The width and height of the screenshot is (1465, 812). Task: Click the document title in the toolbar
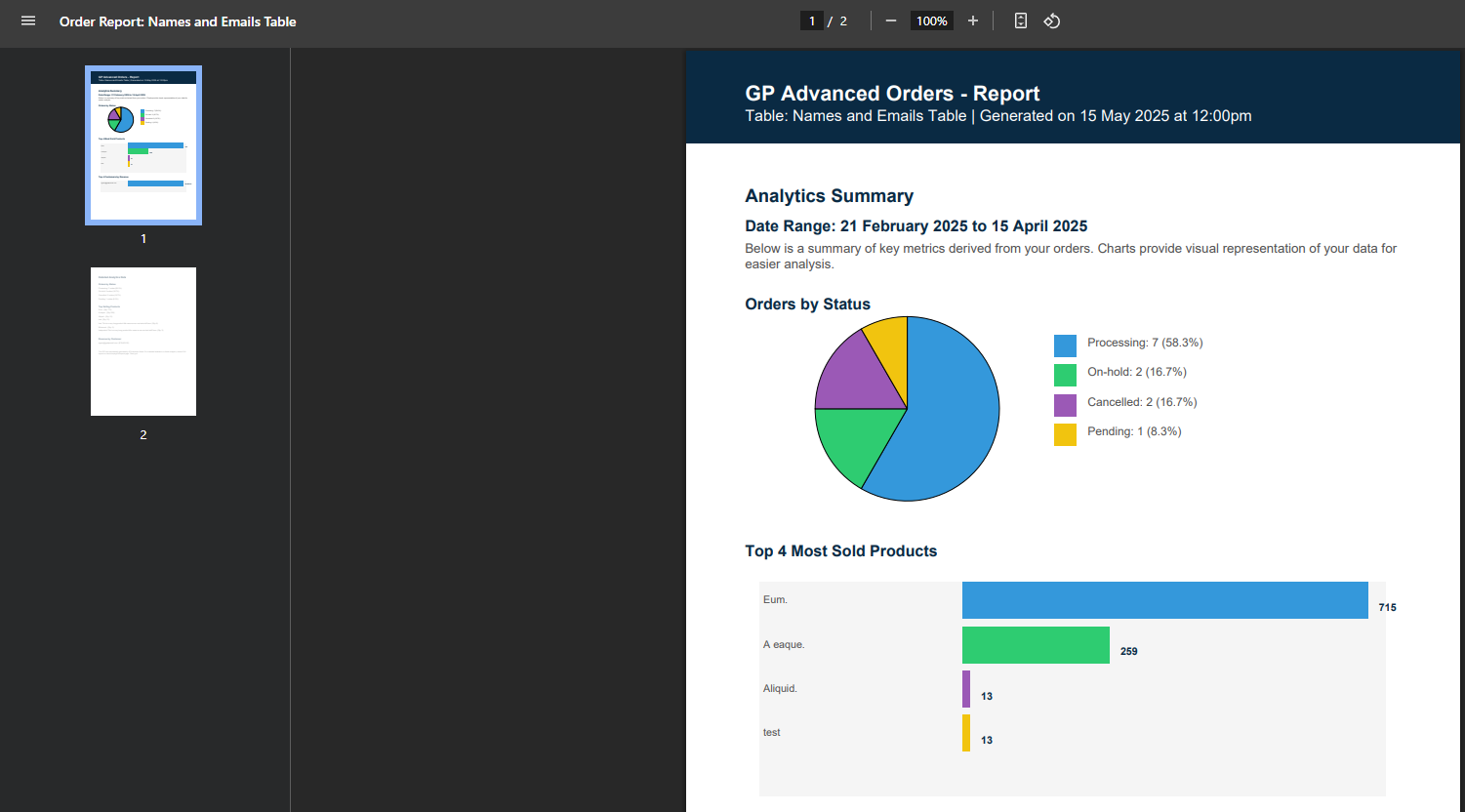(178, 21)
